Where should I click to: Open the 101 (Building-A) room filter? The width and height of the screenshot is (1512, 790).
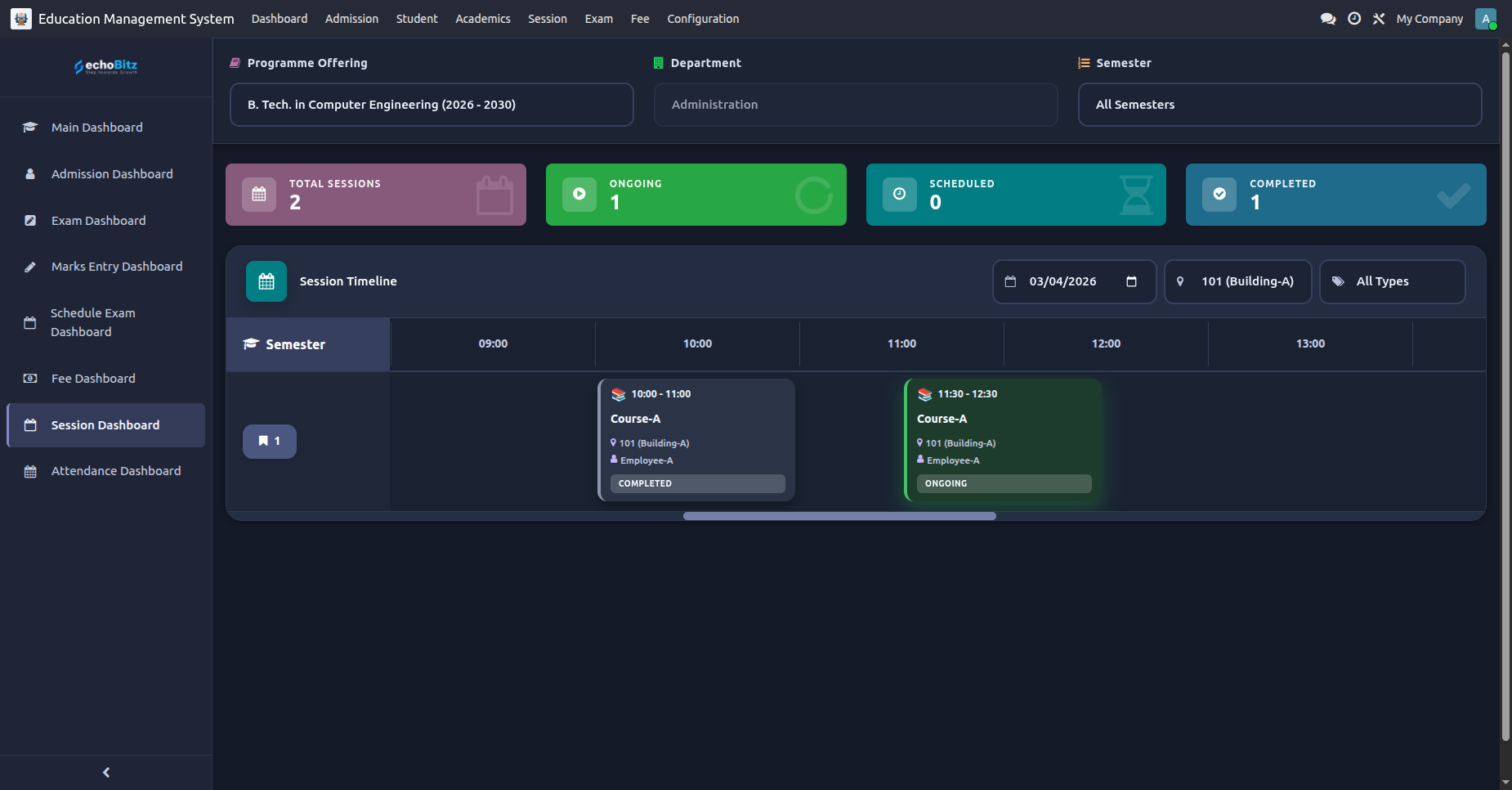click(x=1238, y=281)
